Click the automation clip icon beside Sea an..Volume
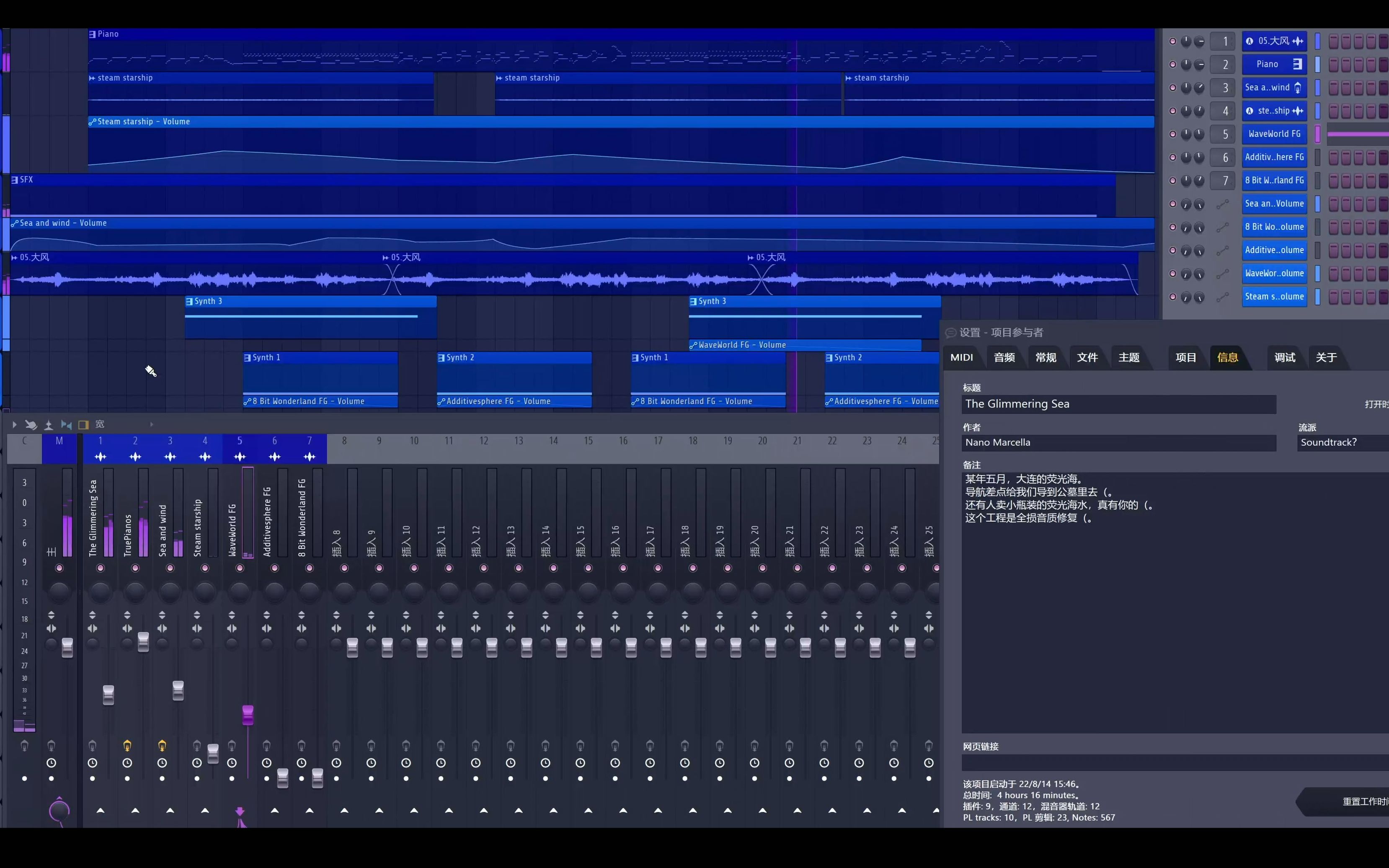Screen dimensions: 1389x868 coord(1223,204)
